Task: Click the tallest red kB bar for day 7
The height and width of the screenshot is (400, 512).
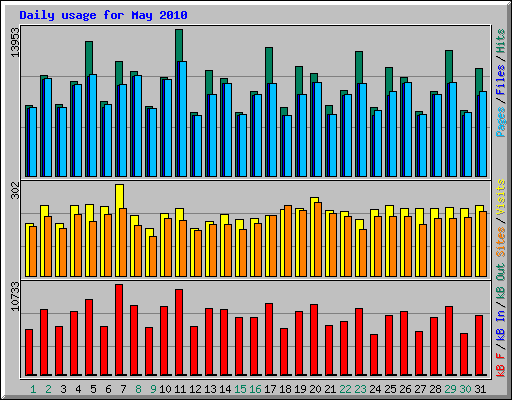Action: click(119, 330)
